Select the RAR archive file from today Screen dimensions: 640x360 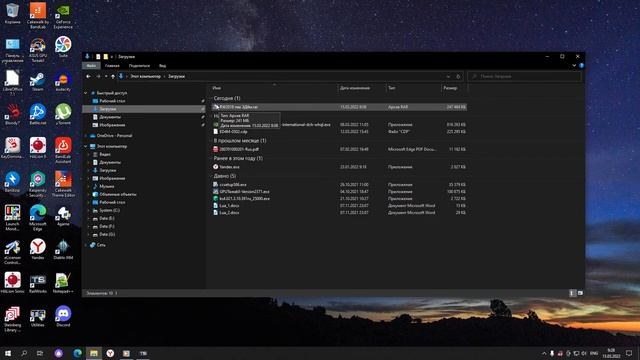point(339,107)
